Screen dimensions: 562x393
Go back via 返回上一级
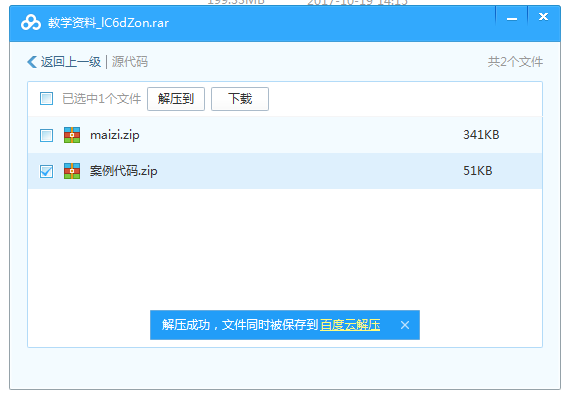(x=71, y=62)
